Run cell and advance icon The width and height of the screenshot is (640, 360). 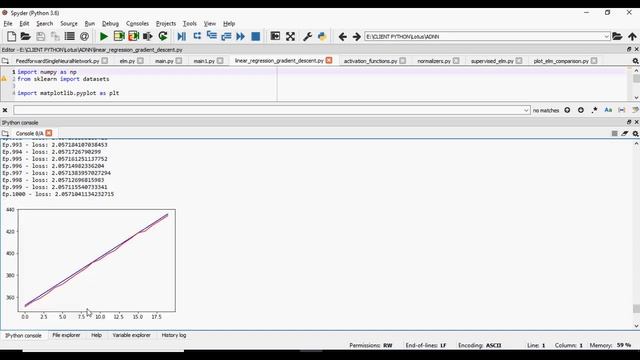(x=133, y=36)
